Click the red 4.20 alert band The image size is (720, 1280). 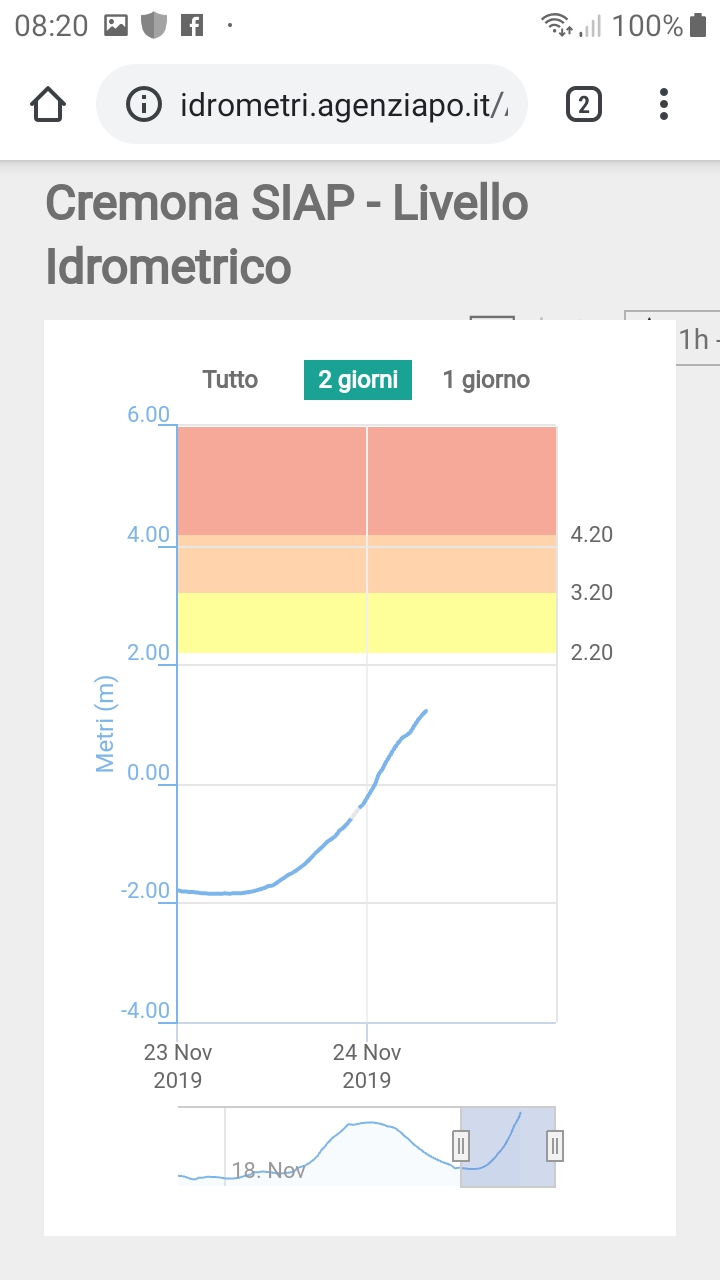(x=367, y=481)
